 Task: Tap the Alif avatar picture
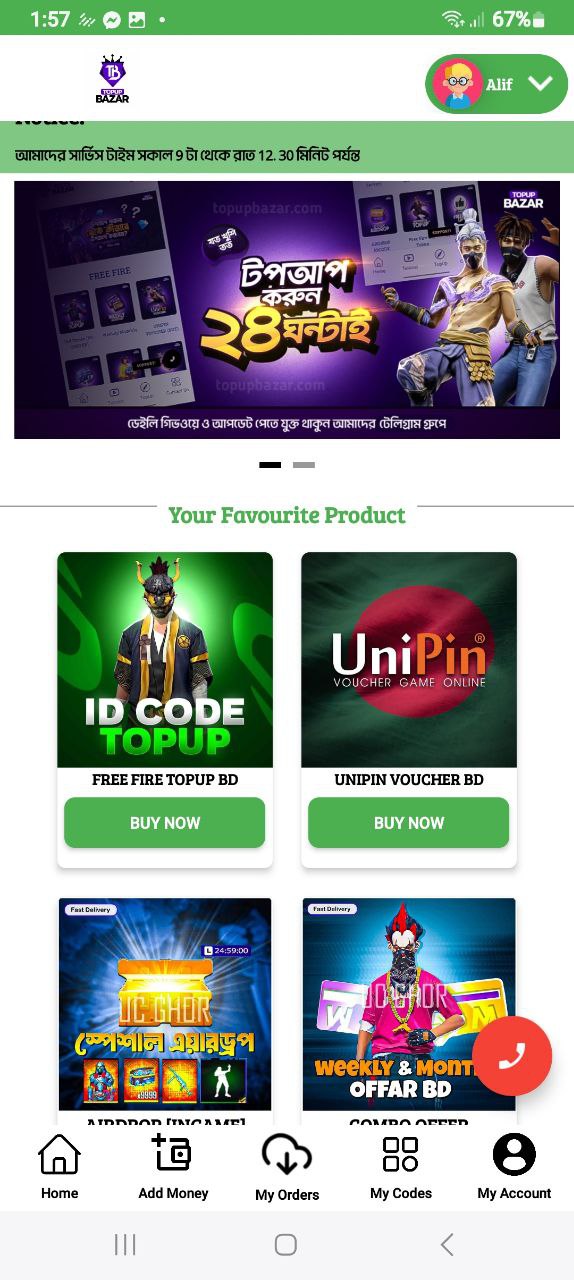[x=458, y=84]
